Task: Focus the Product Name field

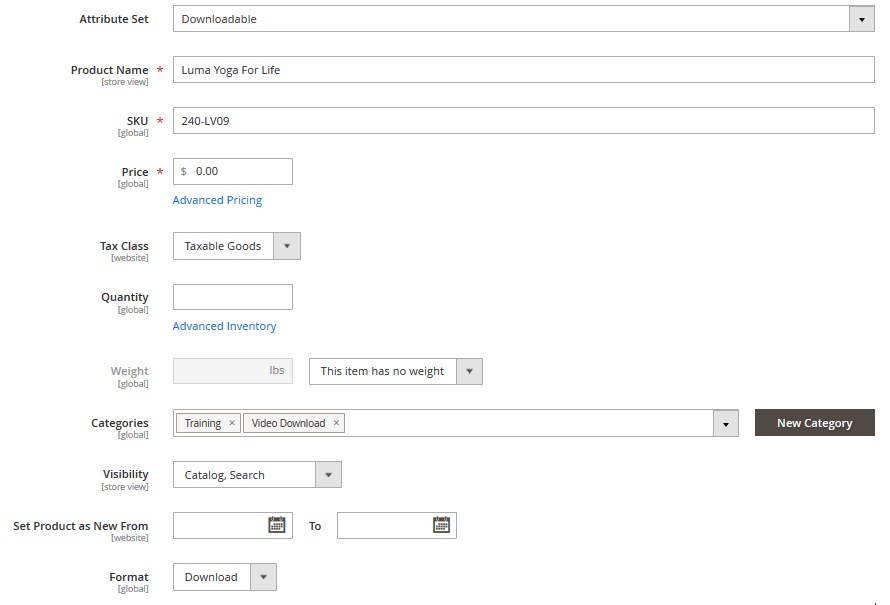Action: click(x=523, y=70)
